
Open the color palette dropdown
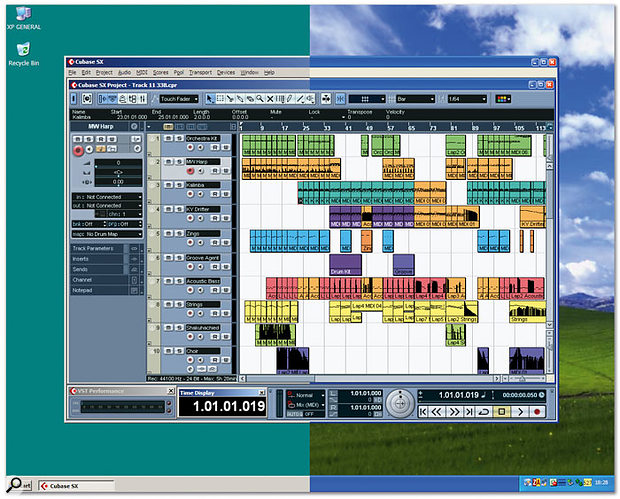tap(503, 99)
